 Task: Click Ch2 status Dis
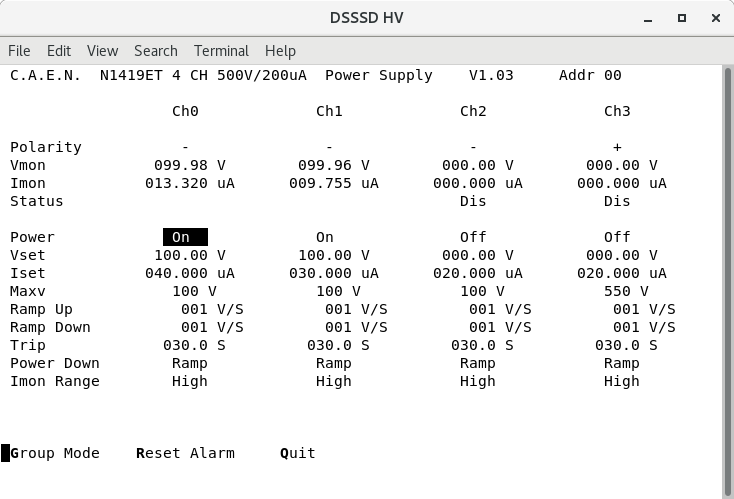473,201
